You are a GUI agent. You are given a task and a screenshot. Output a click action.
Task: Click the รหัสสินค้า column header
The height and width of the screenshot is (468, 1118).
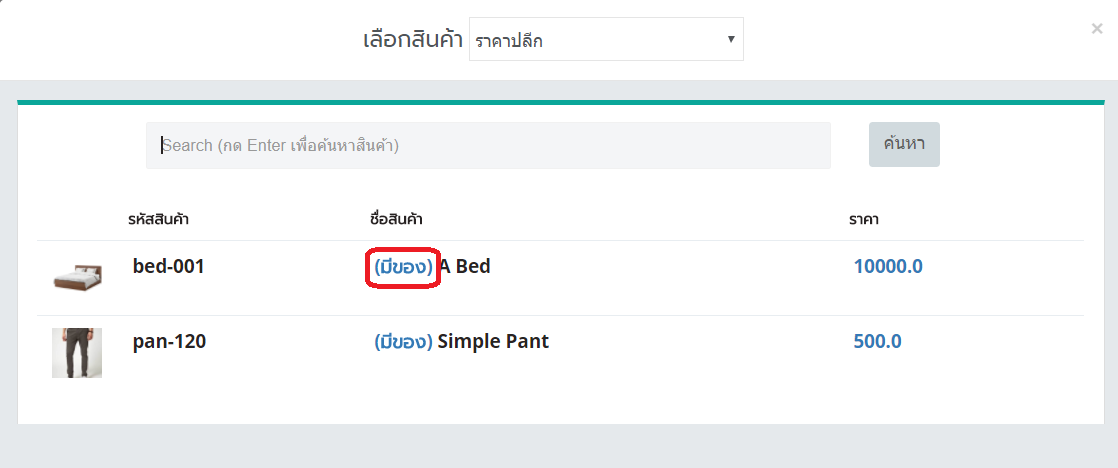pos(159,219)
